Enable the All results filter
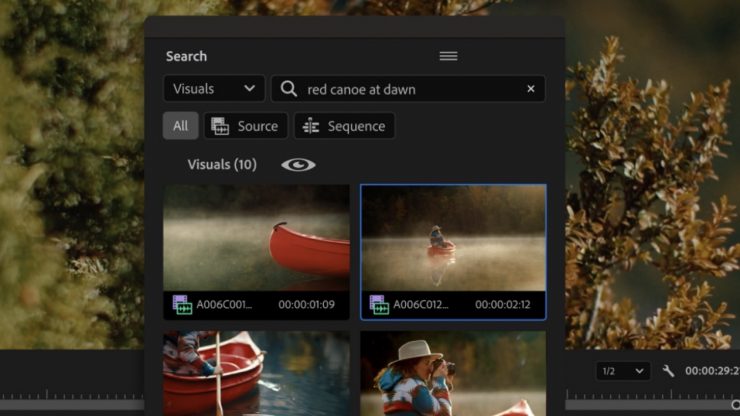The width and height of the screenshot is (740, 416). pos(180,126)
